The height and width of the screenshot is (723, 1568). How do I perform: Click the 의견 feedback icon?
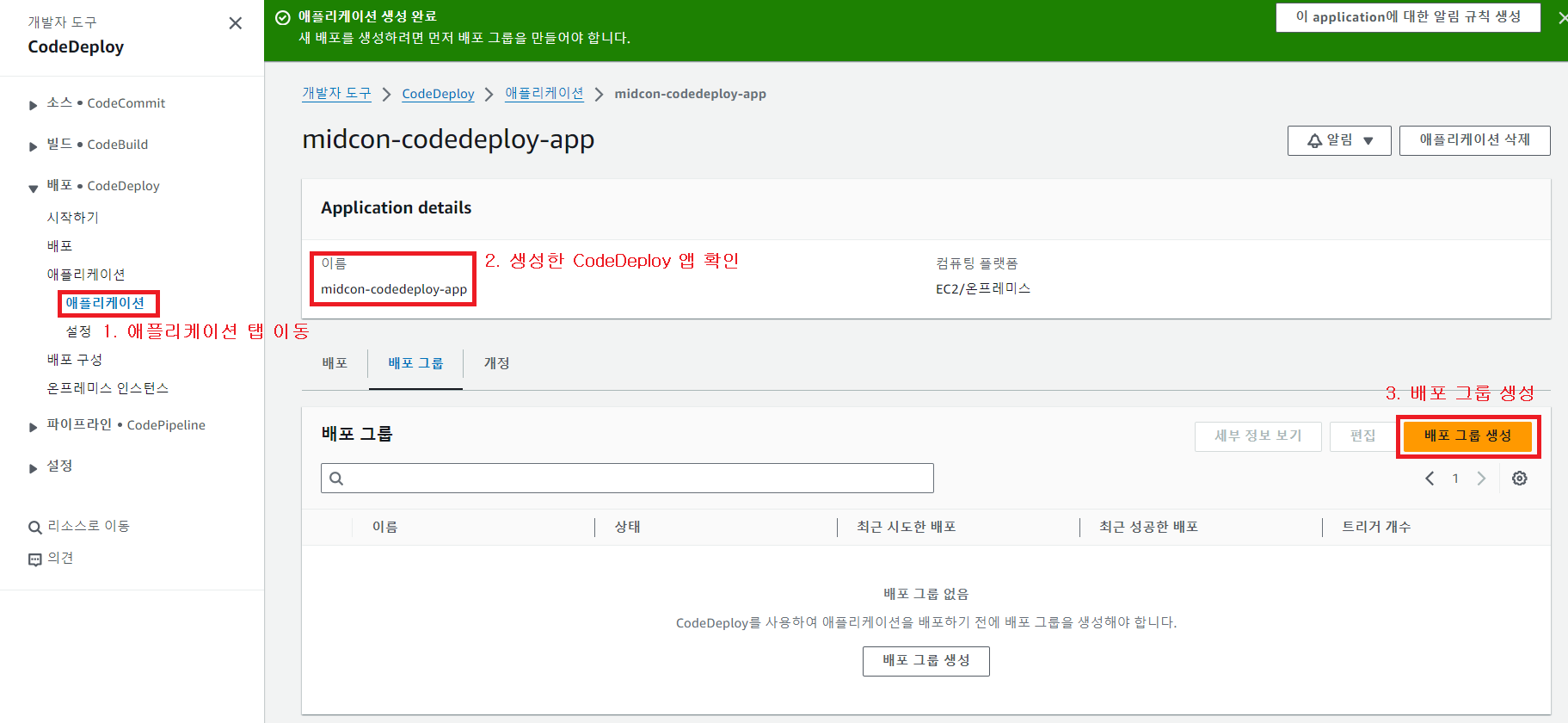pyautogui.click(x=35, y=559)
